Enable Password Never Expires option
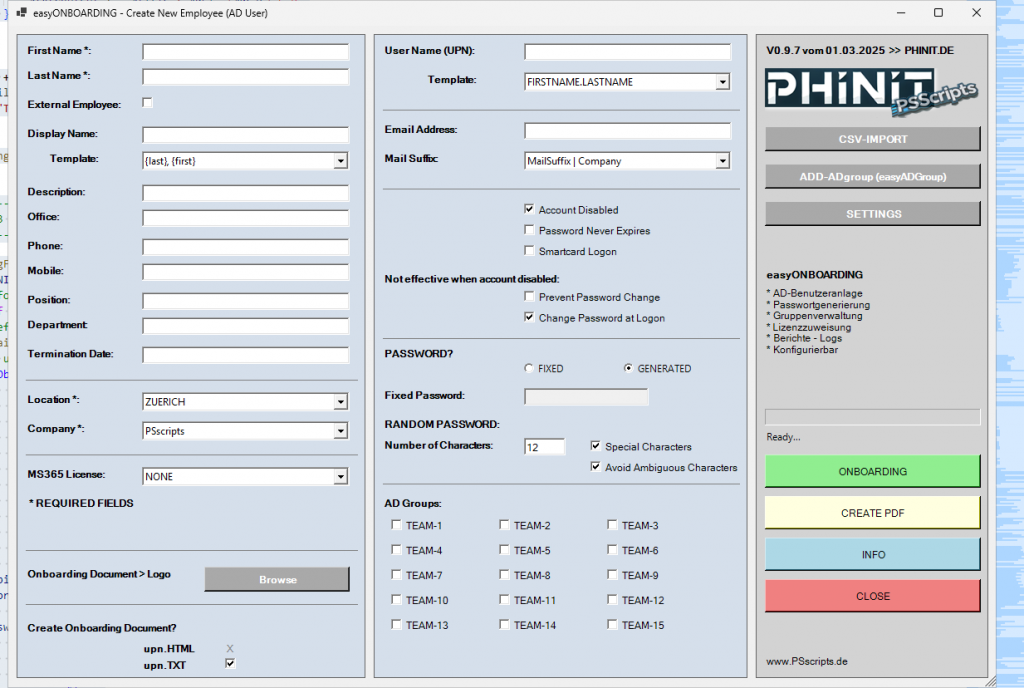Image resolution: width=1024 pixels, height=688 pixels. coord(529,231)
